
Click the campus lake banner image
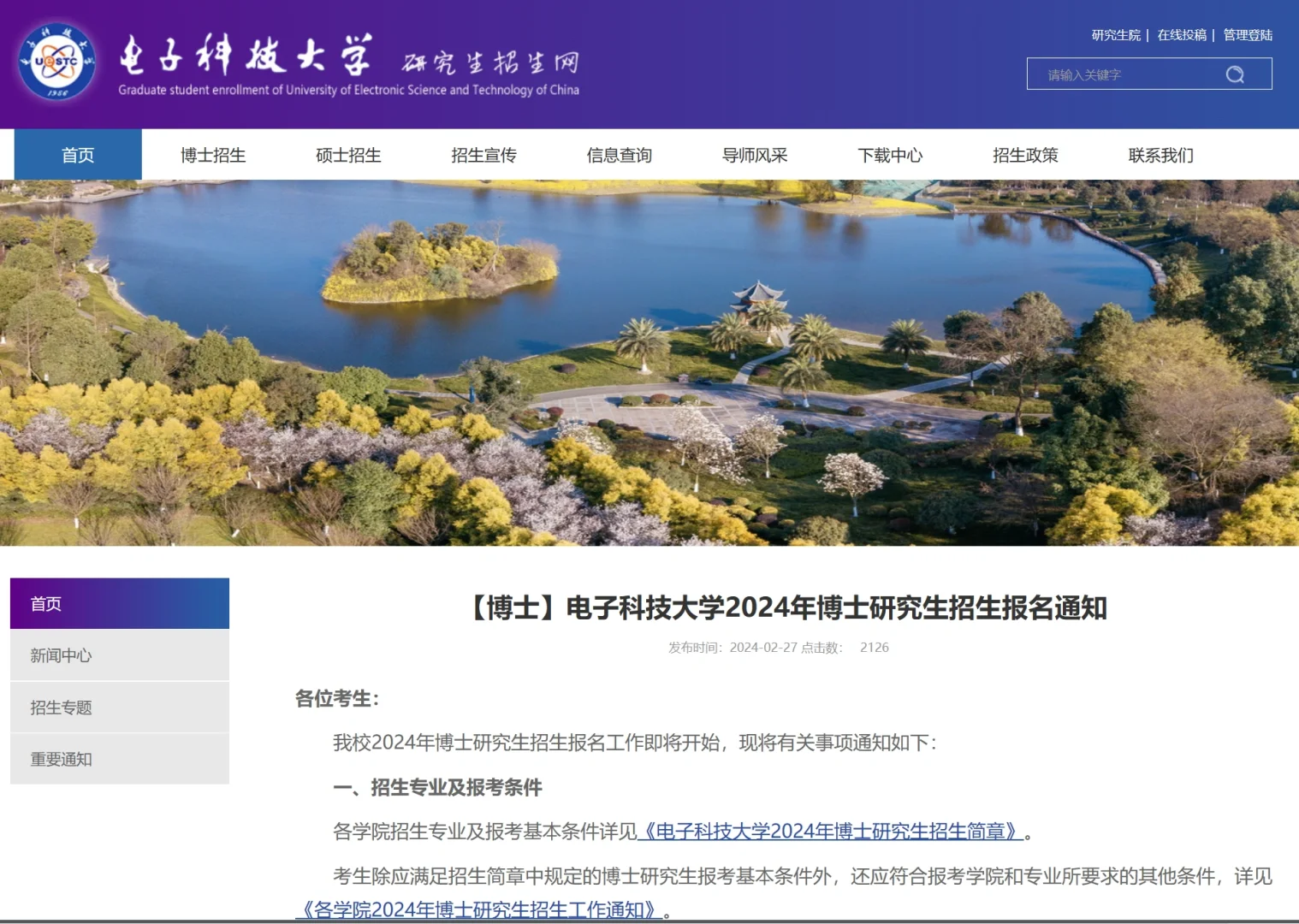(x=649, y=363)
